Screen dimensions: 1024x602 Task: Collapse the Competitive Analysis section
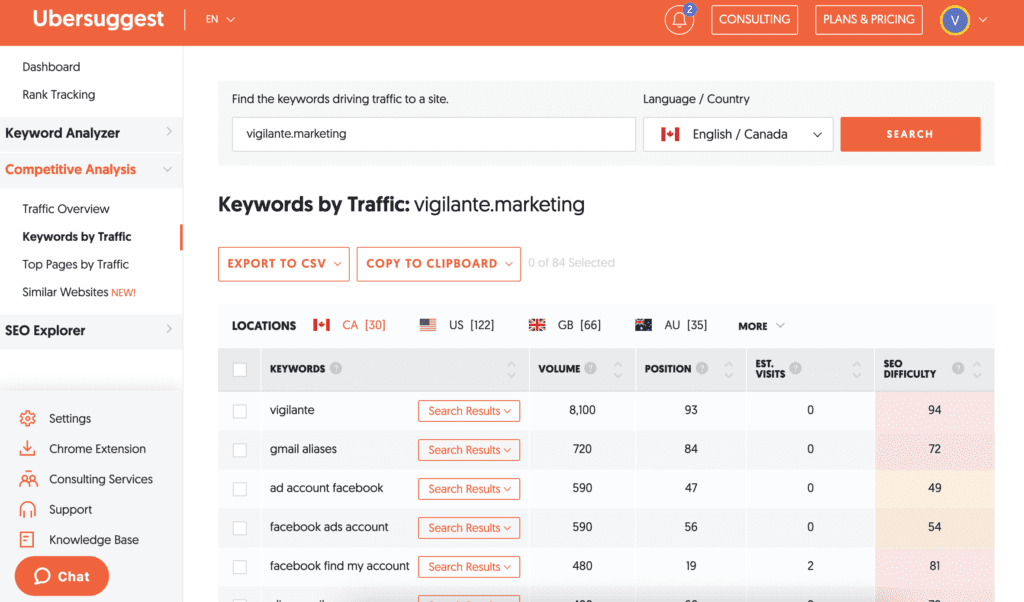pos(91,170)
